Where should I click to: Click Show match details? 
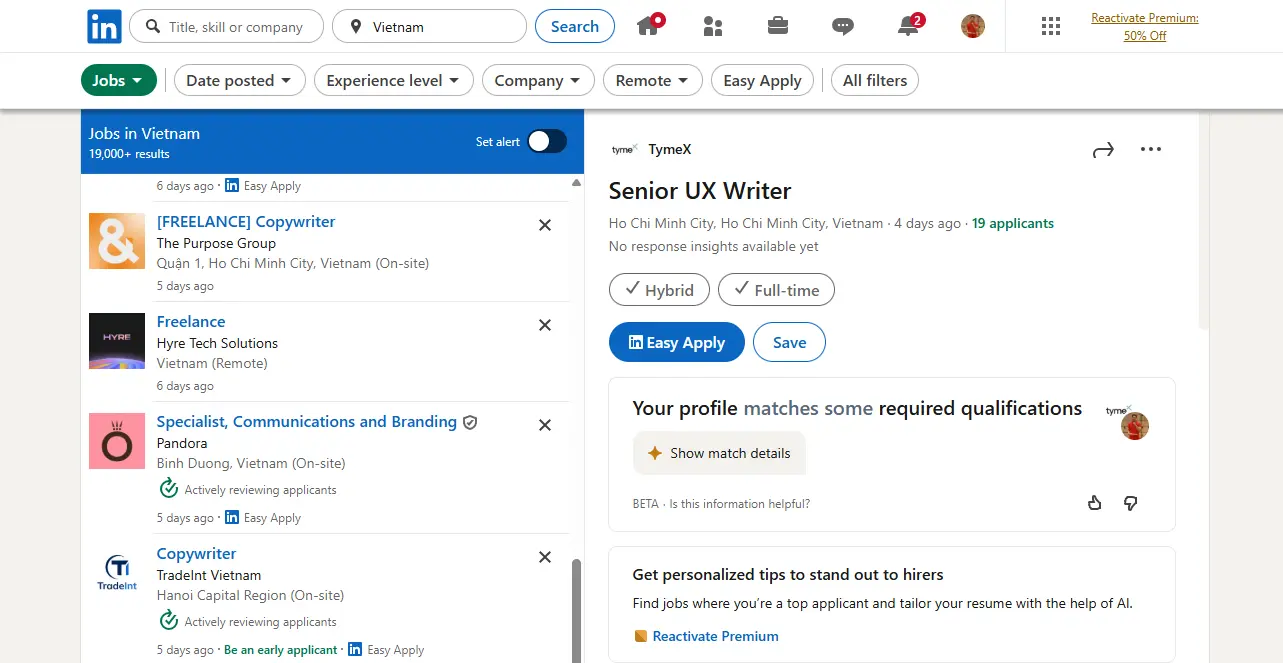click(719, 453)
